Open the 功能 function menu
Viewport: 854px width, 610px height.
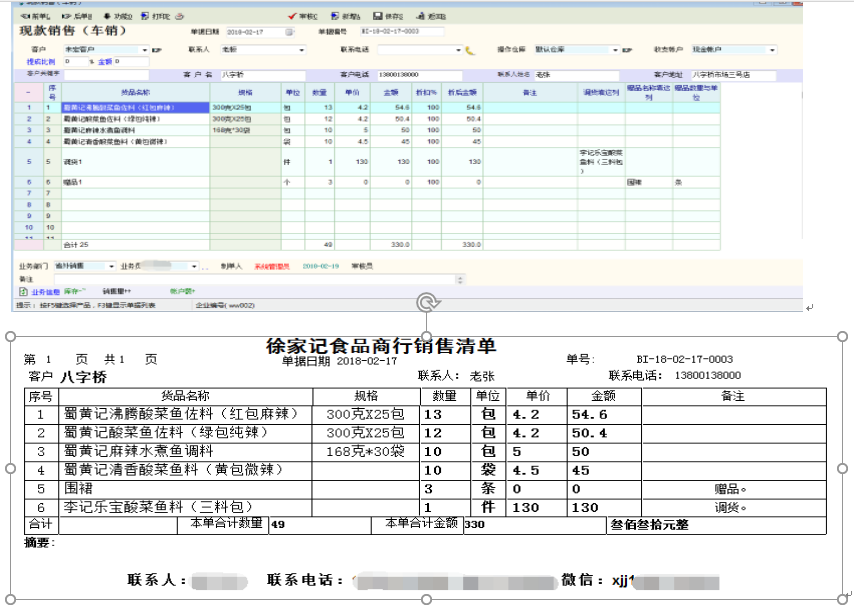(x=119, y=17)
